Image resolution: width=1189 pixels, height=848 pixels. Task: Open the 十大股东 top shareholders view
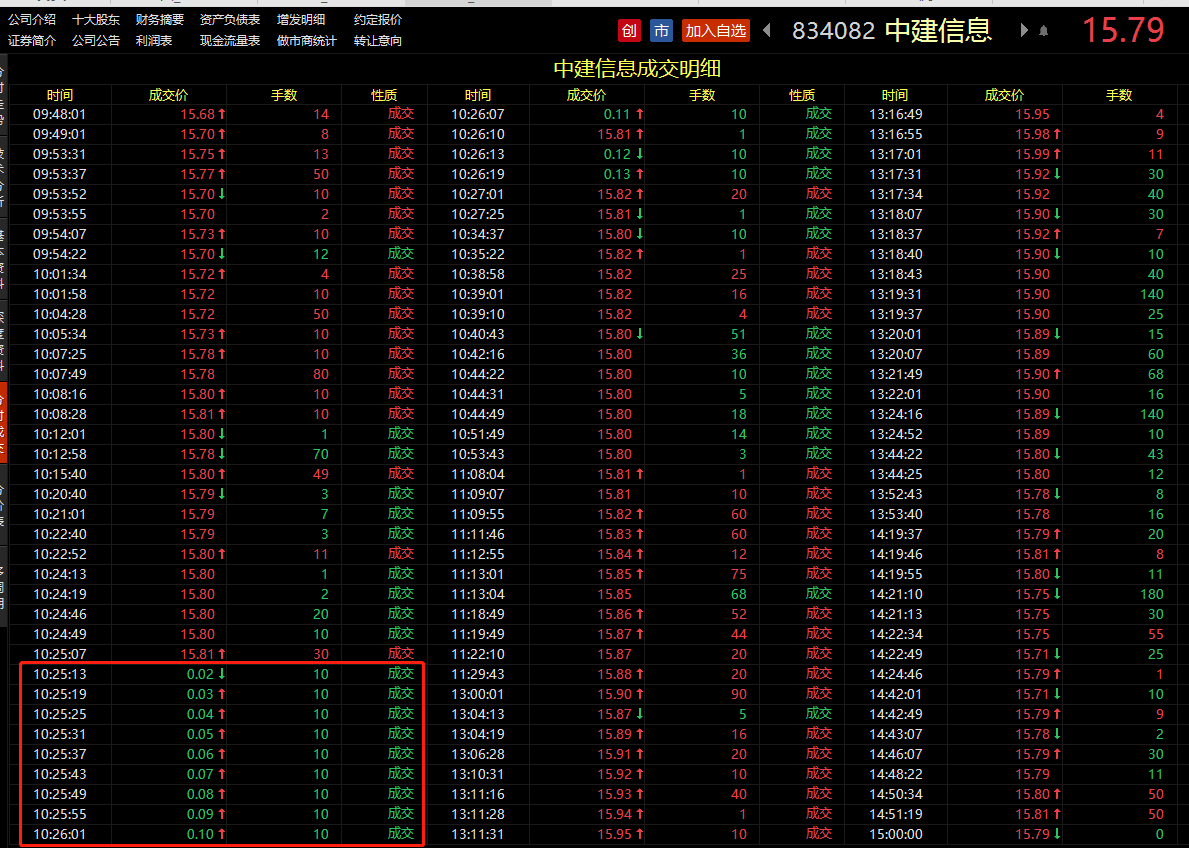click(x=96, y=18)
